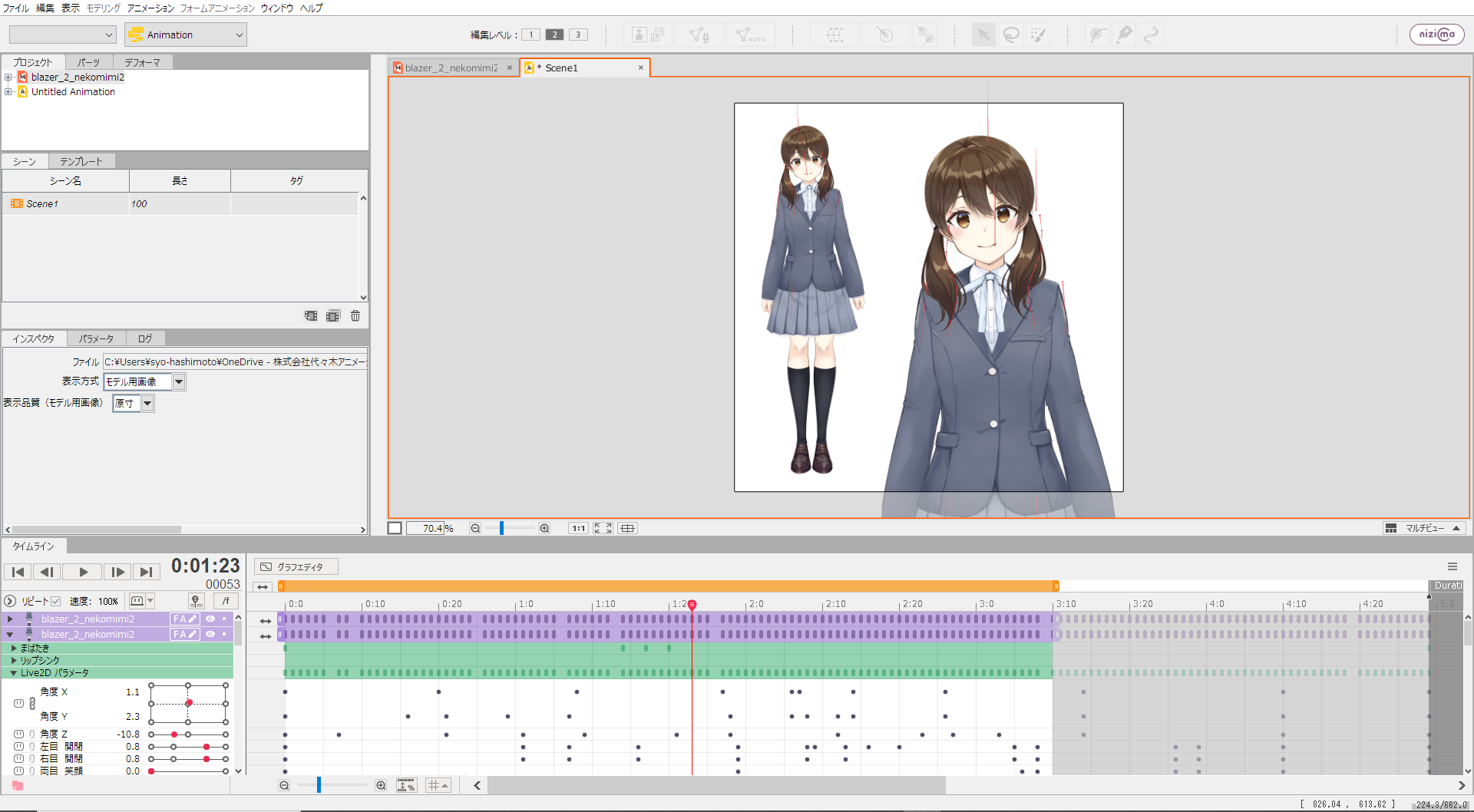
Task: Expand the Untitled Animation project item
Action: 8,91
